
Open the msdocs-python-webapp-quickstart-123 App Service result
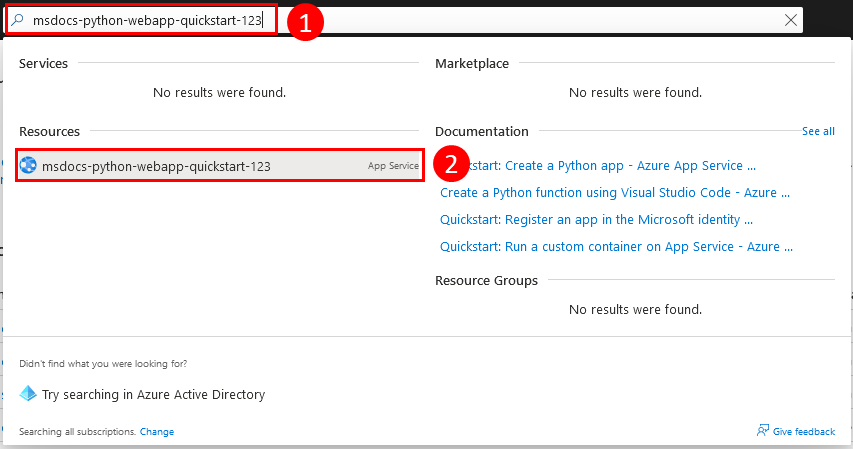[x=220, y=165]
